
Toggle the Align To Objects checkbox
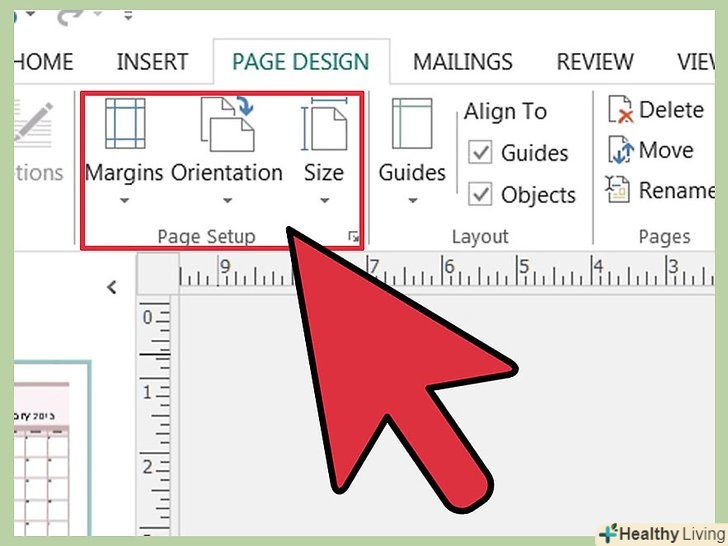tap(480, 193)
